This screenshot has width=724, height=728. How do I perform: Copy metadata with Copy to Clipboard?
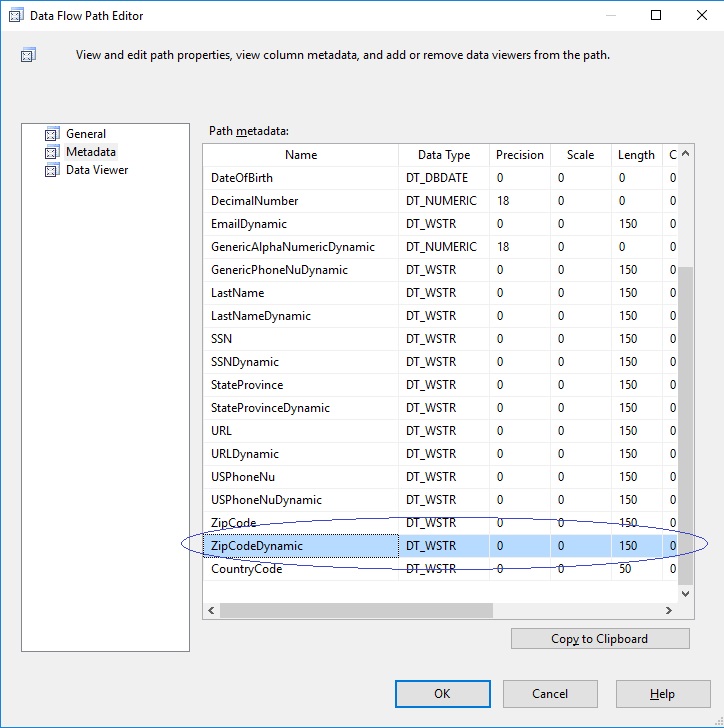[600, 639]
